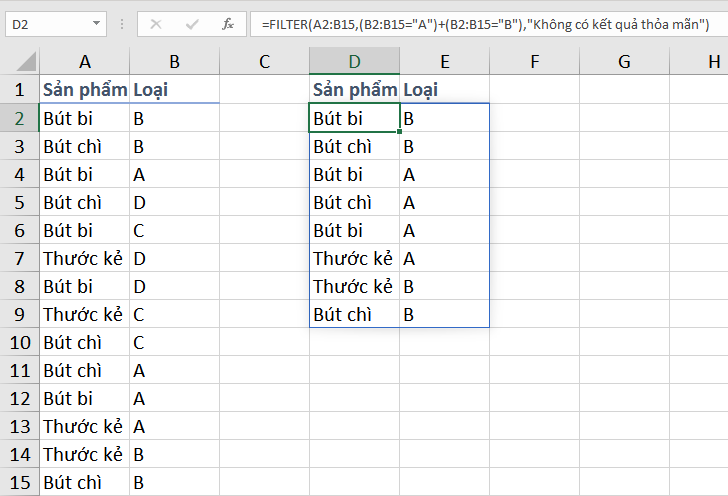Click cell B1 labeled Loại
Image resolution: width=728 pixels, height=496 pixels.
tap(174, 90)
